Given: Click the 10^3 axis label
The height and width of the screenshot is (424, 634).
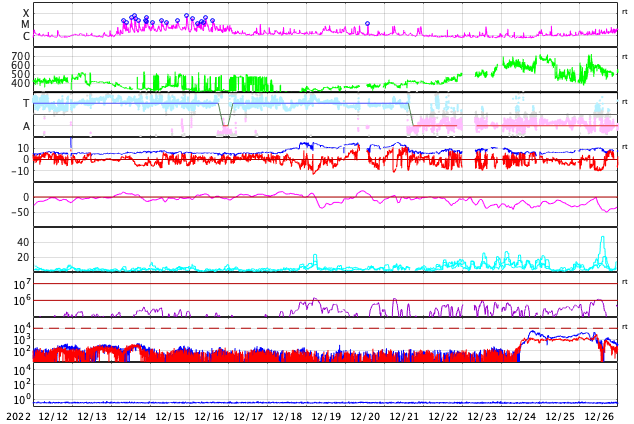Looking at the screenshot, I should click(22, 340).
